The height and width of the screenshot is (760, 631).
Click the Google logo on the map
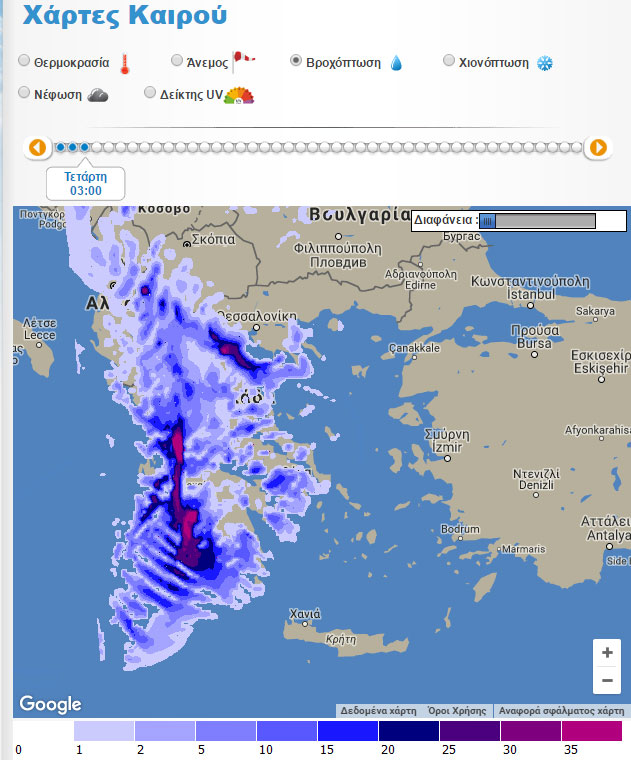point(50,704)
